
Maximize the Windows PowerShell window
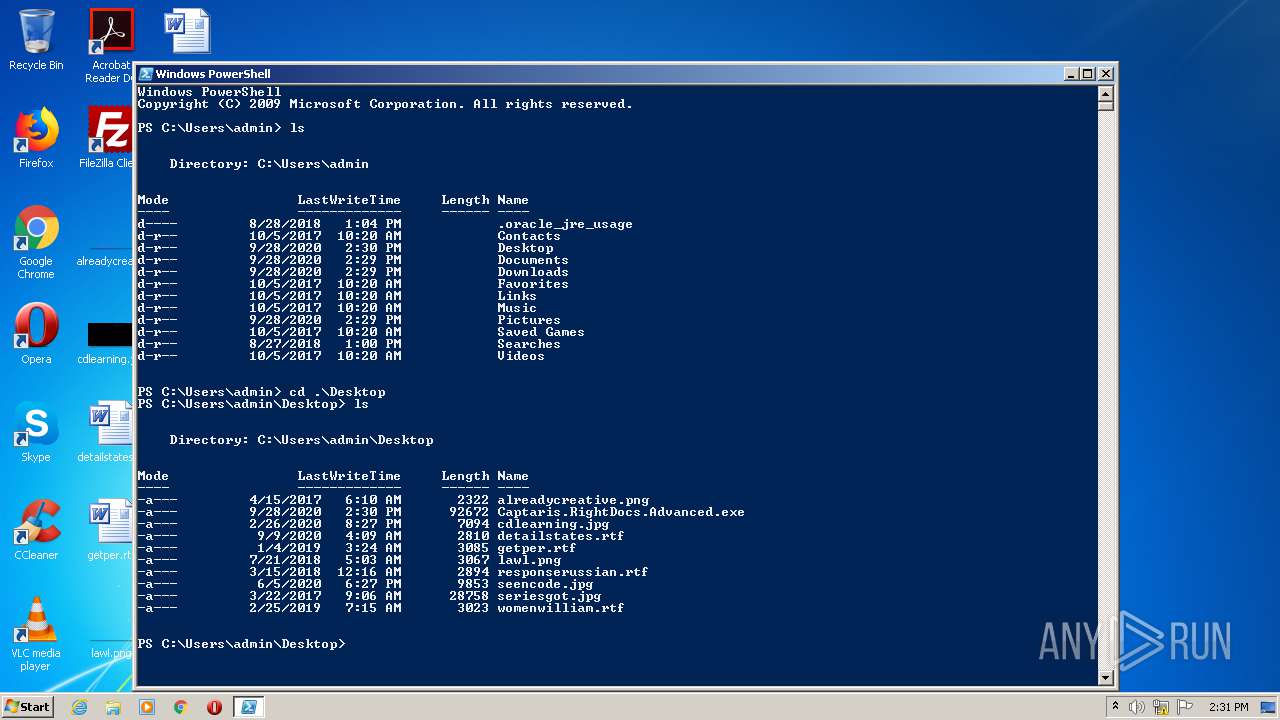tap(1088, 74)
